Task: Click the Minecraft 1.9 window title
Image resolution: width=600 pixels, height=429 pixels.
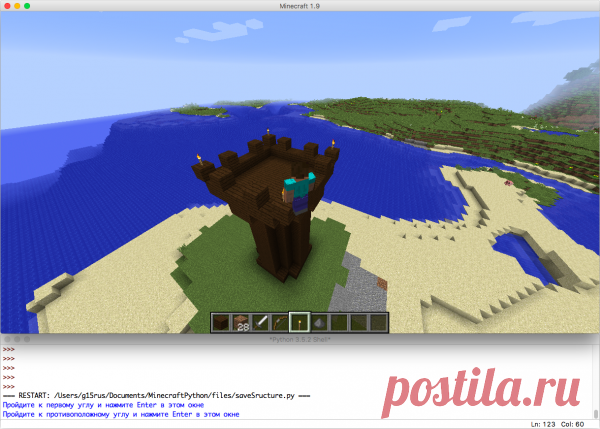Action: (300, 6)
